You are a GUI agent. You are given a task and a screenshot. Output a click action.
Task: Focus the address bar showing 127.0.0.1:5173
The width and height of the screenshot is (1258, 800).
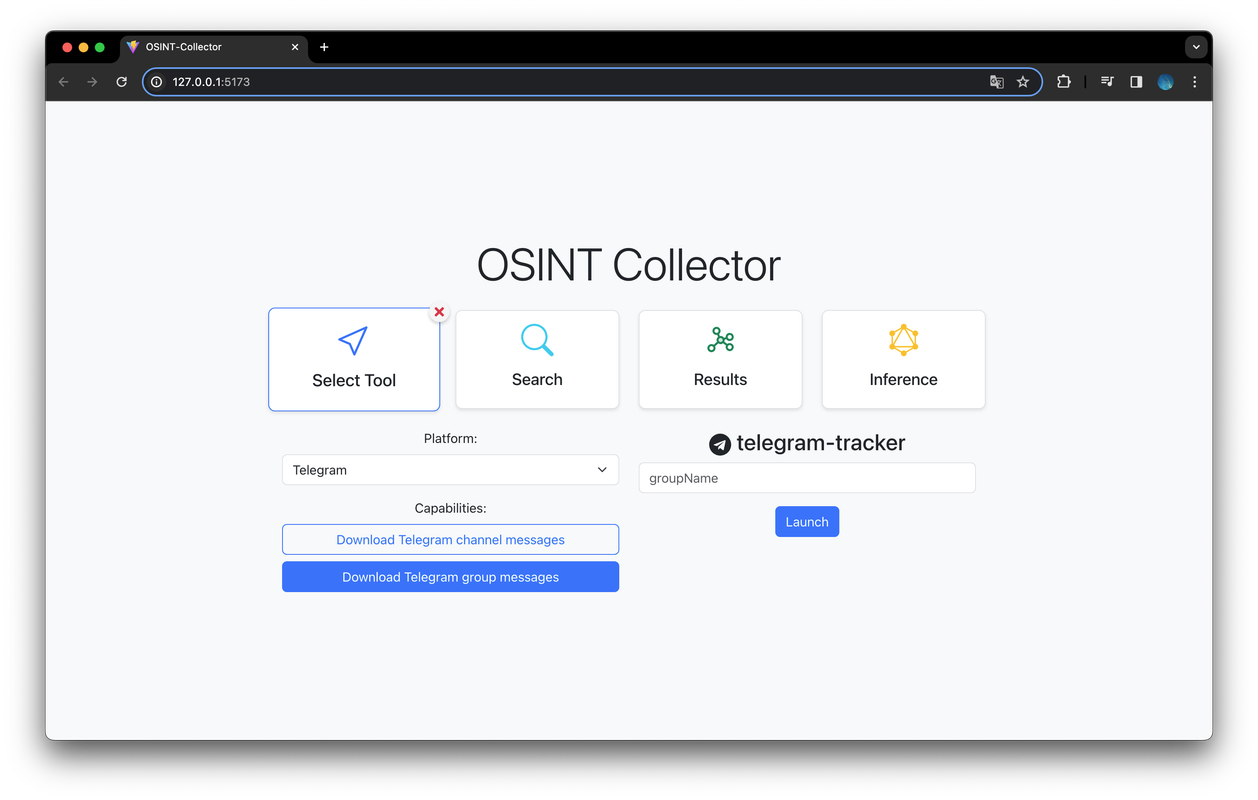pyautogui.click(x=592, y=82)
